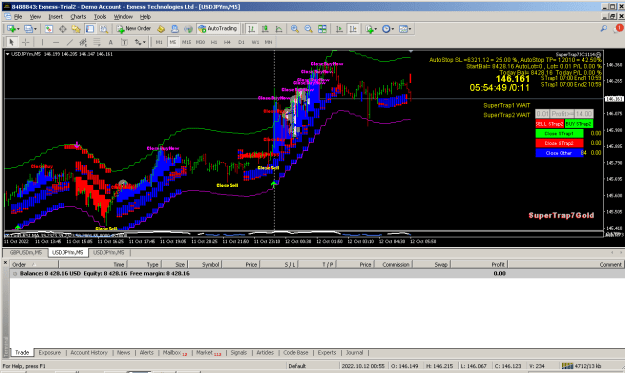Viewport: 625px width, 373px height.
Task: Expand the Periods dropdown arrow
Action: [x=393, y=29]
